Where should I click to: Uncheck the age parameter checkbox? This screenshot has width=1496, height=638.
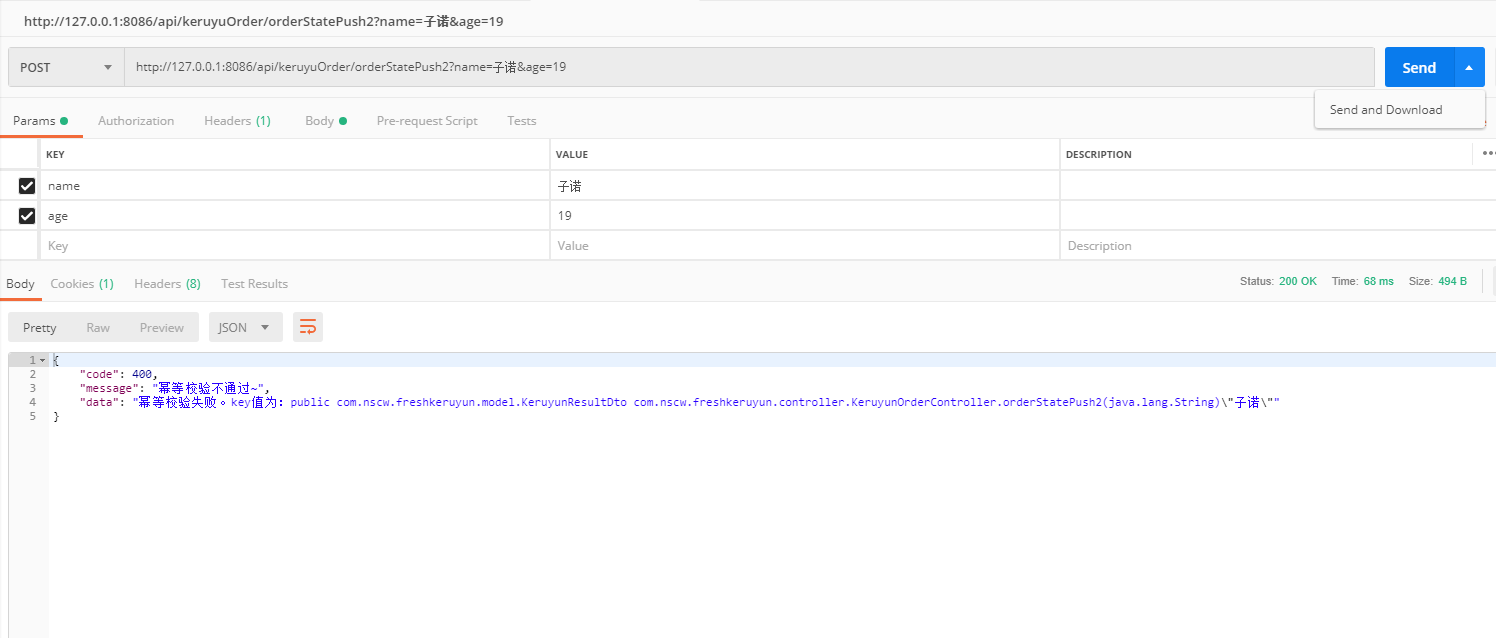point(27,216)
